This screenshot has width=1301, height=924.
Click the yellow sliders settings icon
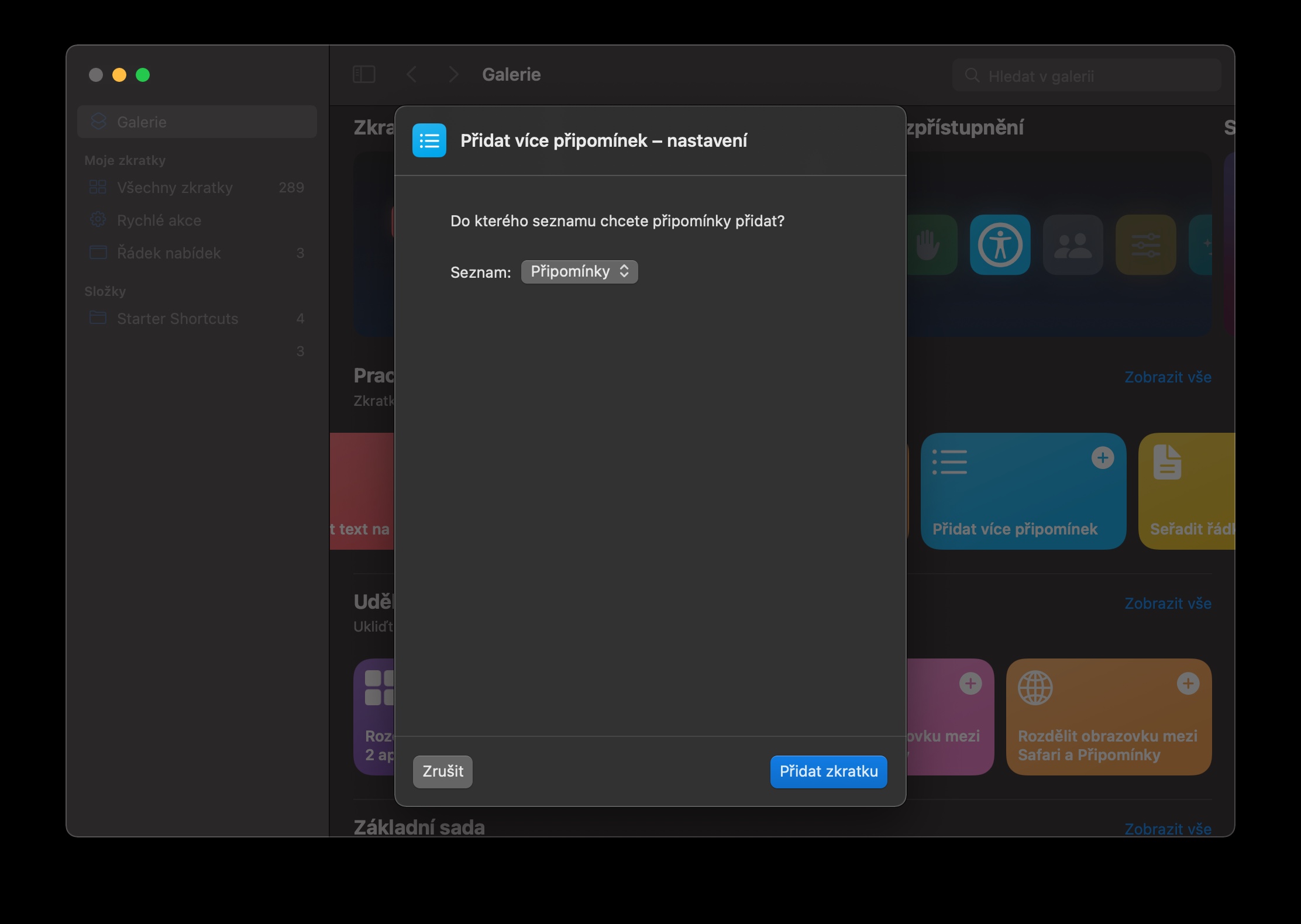(x=1145, y=244)
